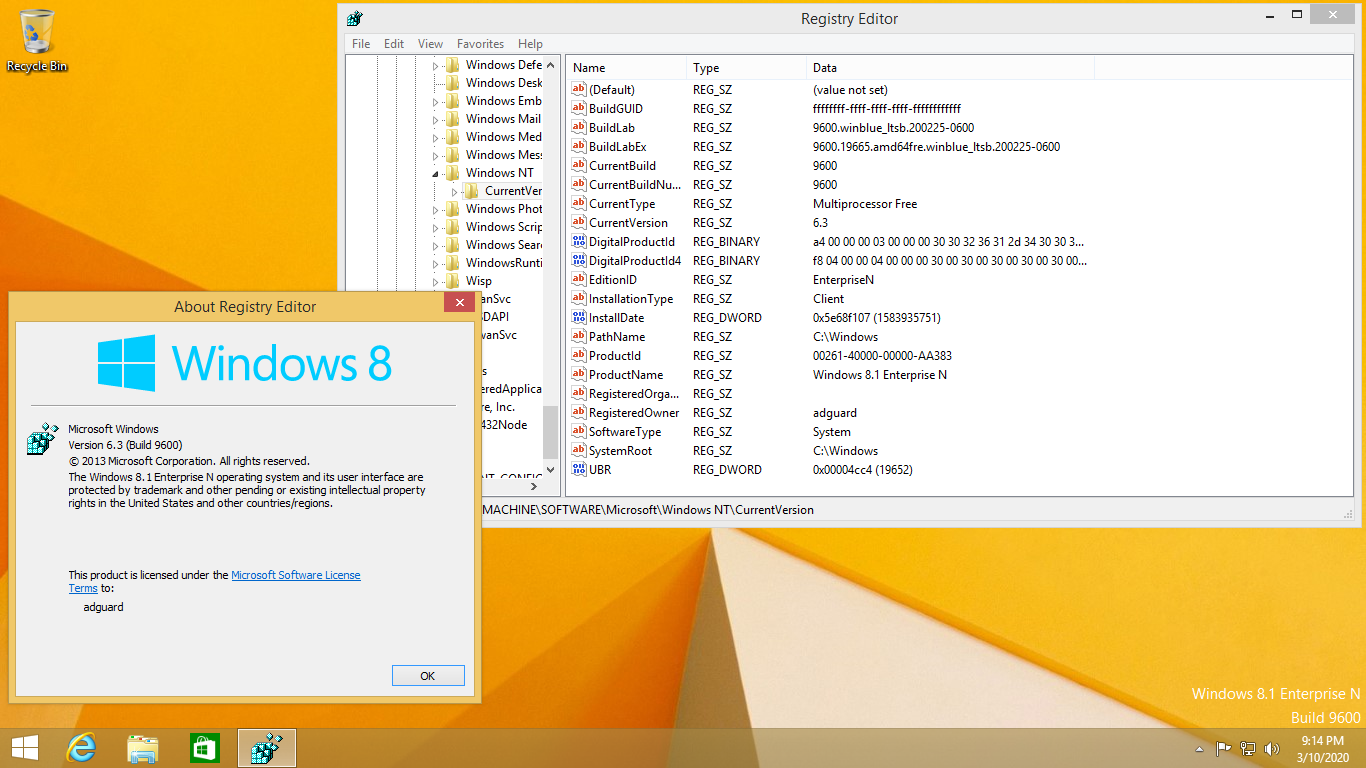Select the Windows Script tree item
This screenshot has width=1366, height=768.
(x=504, y=226)
